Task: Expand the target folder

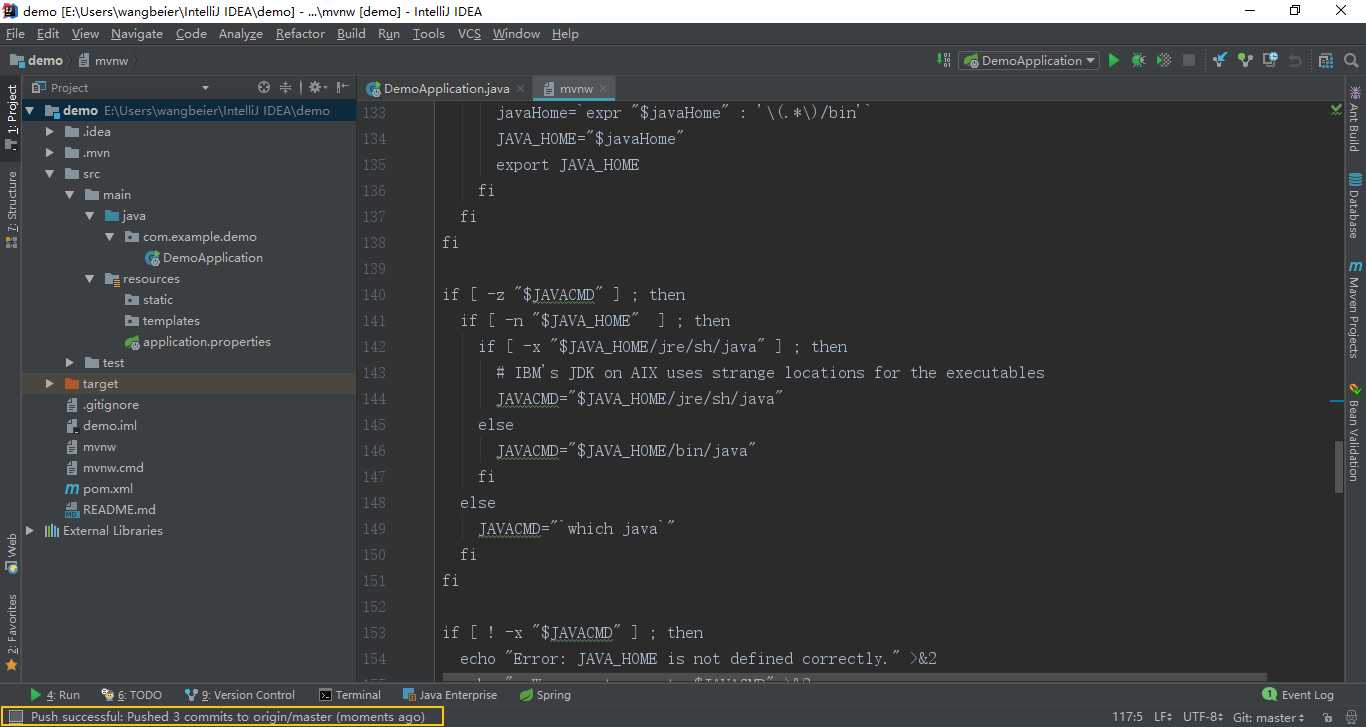Action: (x=50, y=384)
